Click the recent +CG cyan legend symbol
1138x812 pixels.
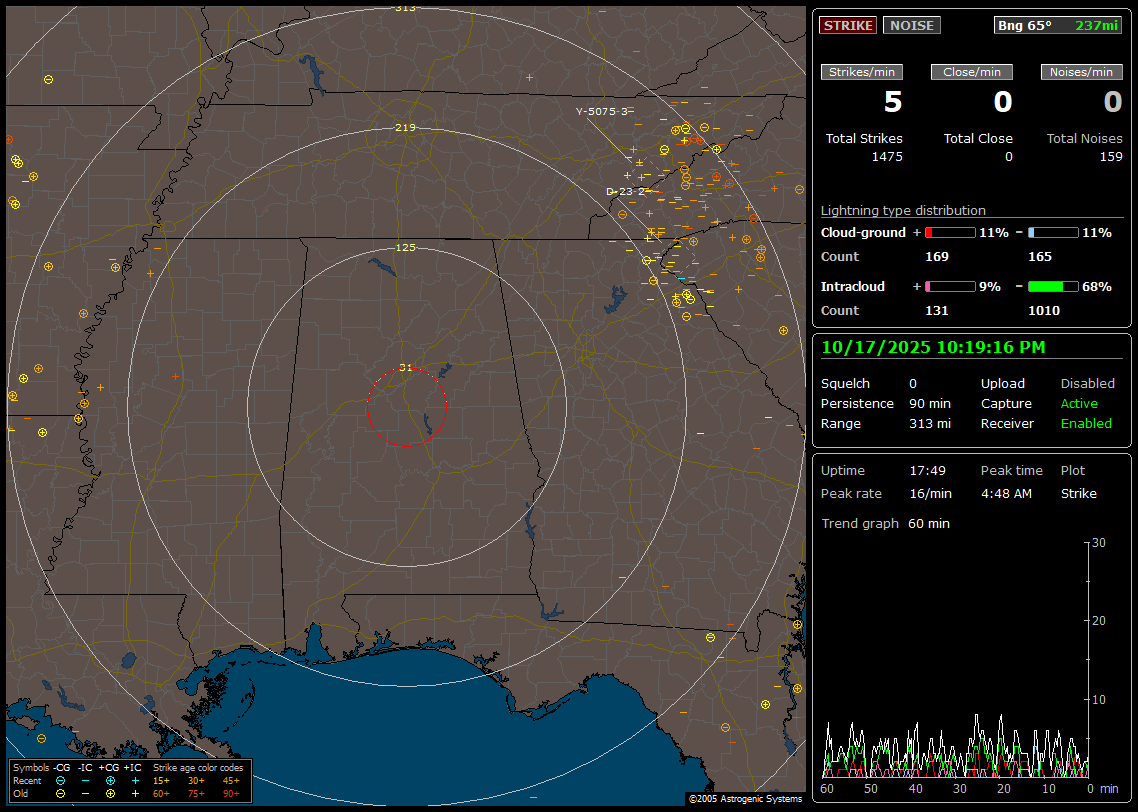(110, 780)
